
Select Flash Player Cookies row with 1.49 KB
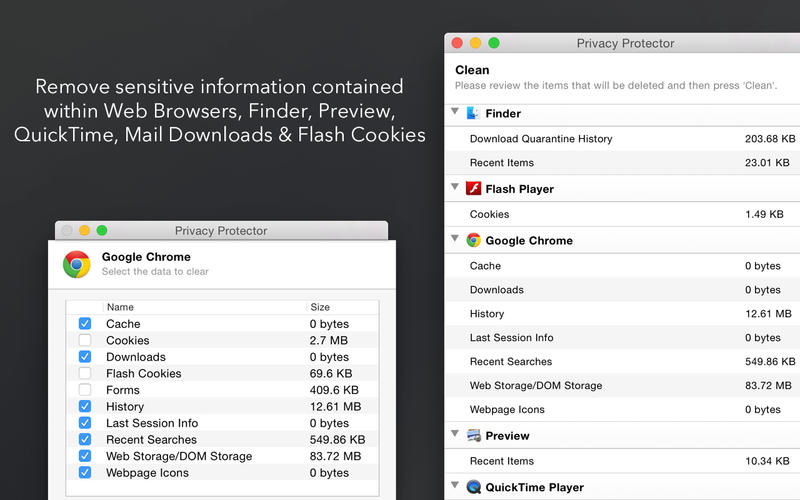(623, 214)
